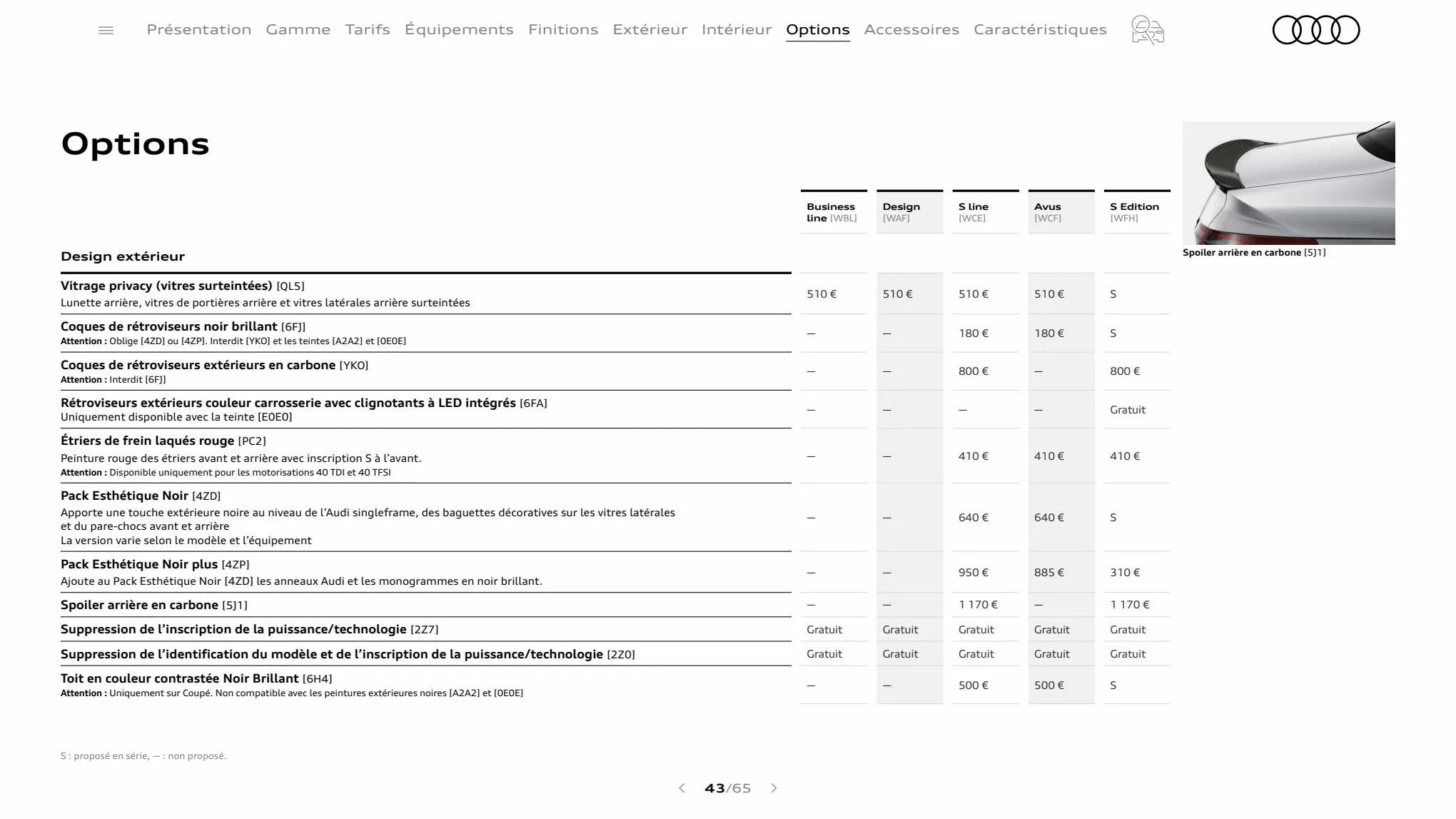Click Coques de rétroviseurs extérieurs en carbone title
The width and height of the screenshot is (1456, 819).
click(214, 365)
